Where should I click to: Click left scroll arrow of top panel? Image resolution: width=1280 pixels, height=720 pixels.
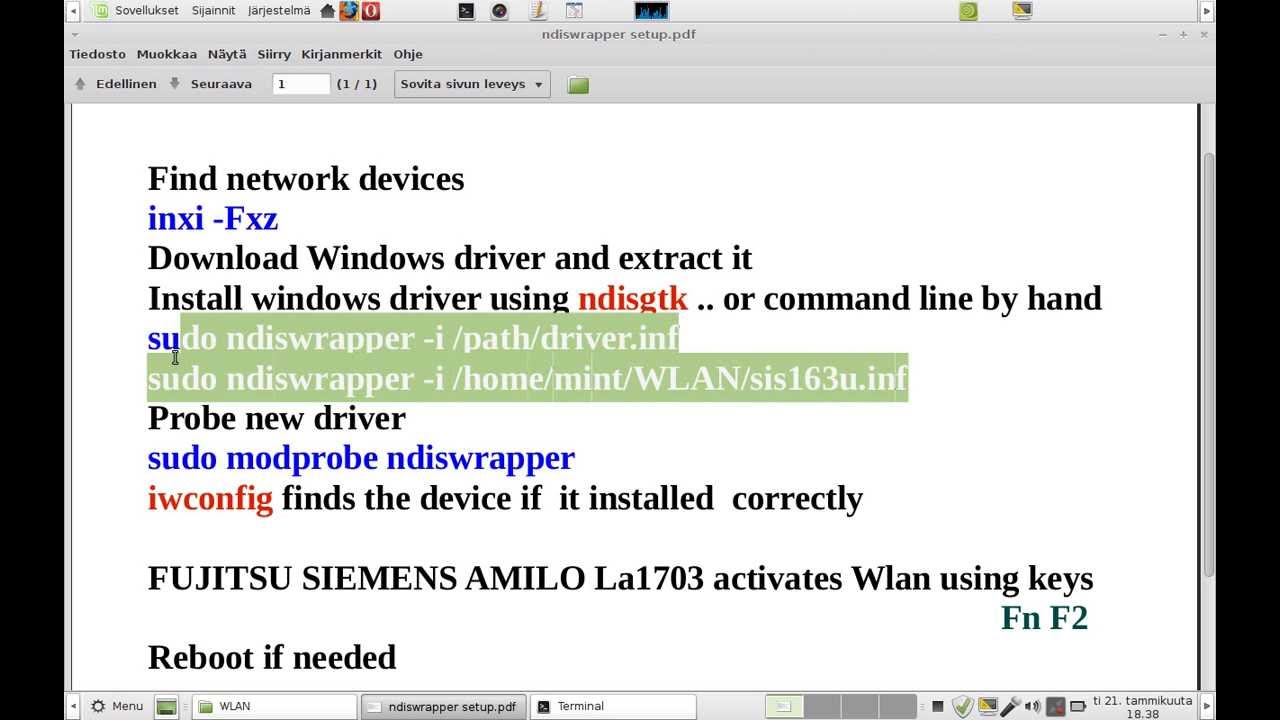tap(74, 11)
